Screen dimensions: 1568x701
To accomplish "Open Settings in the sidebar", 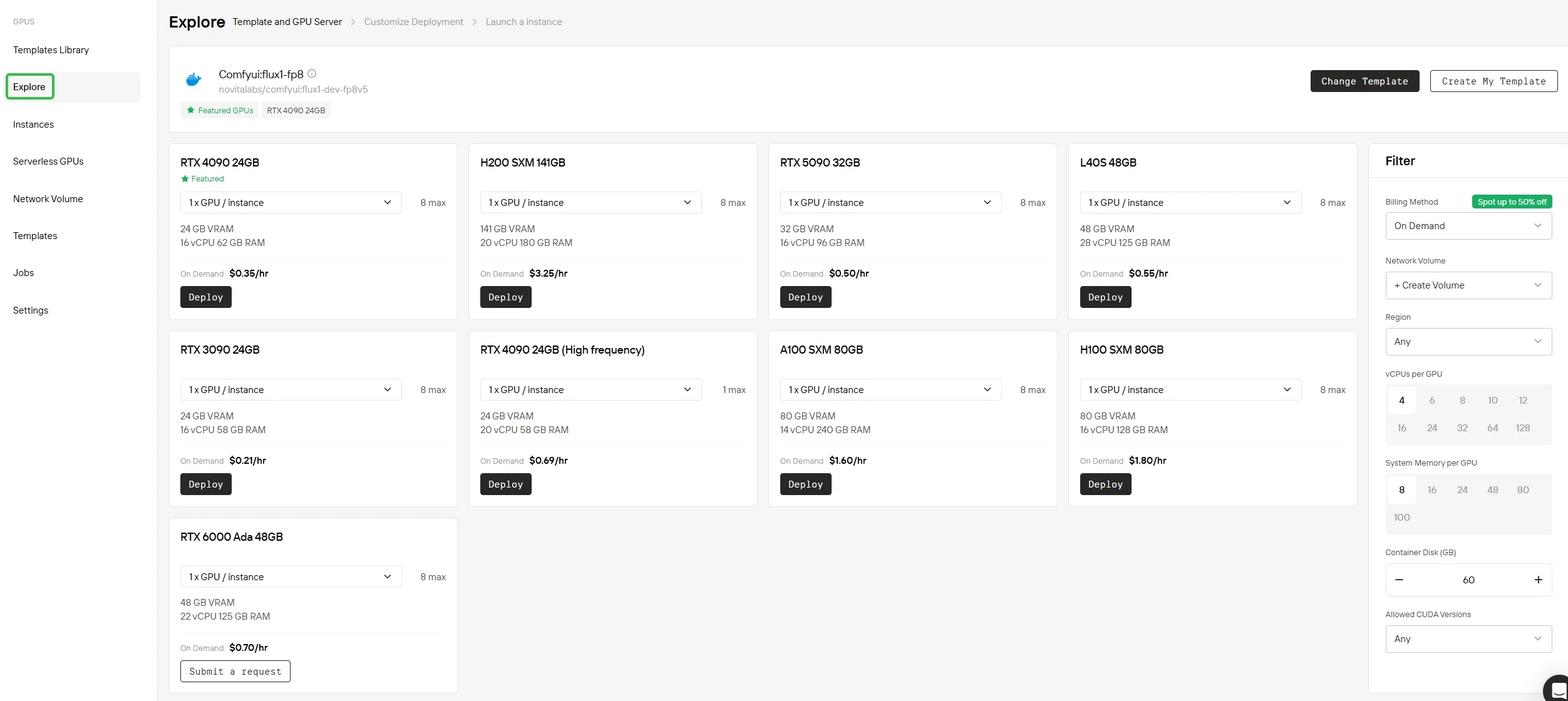I will click(x=30, y=310).
